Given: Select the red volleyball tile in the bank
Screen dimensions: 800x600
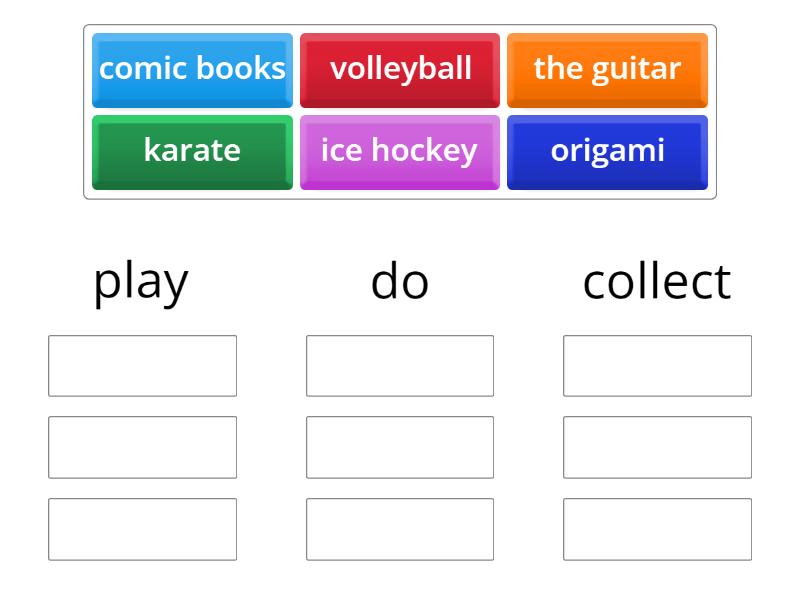Looking at the screenshot, I should tap(400, 69).
